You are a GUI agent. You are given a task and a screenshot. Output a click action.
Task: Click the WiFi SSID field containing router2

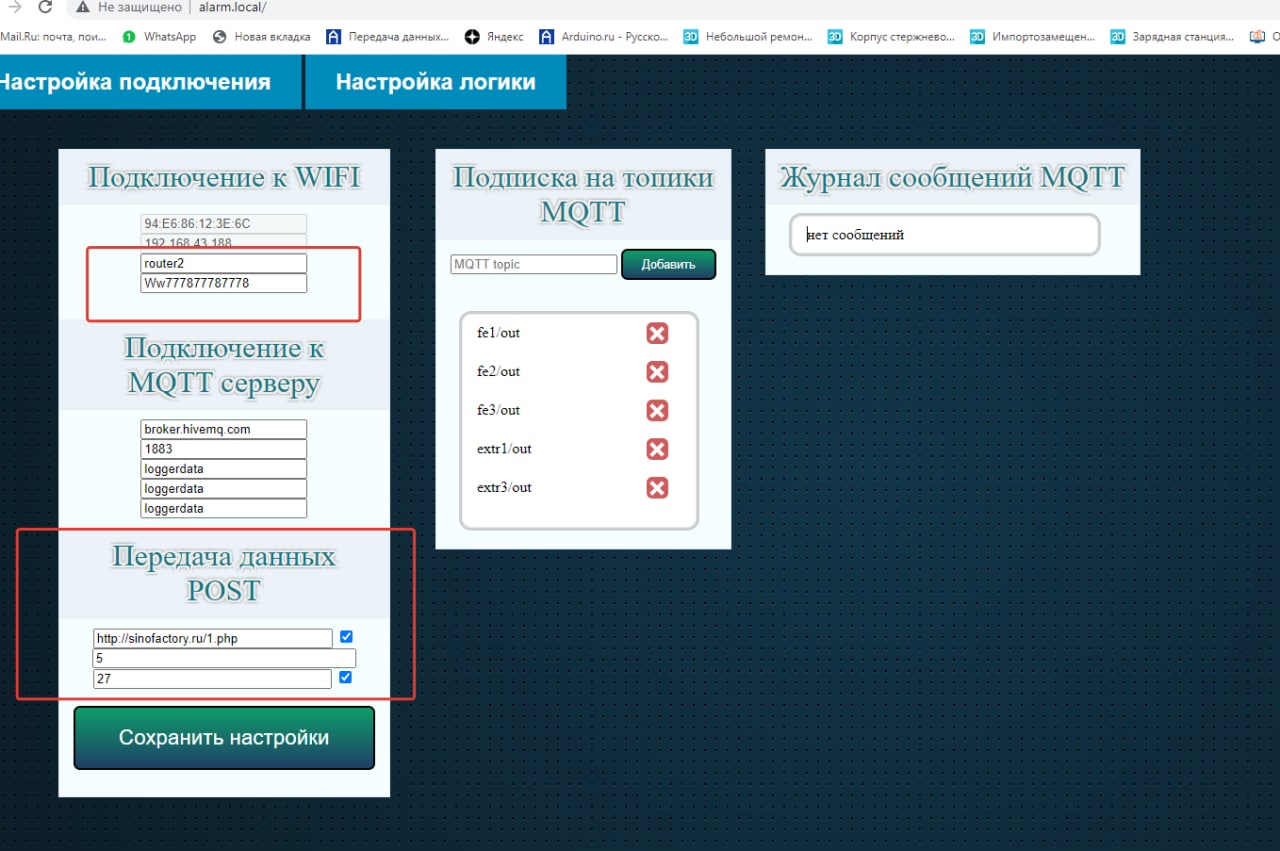224,263
